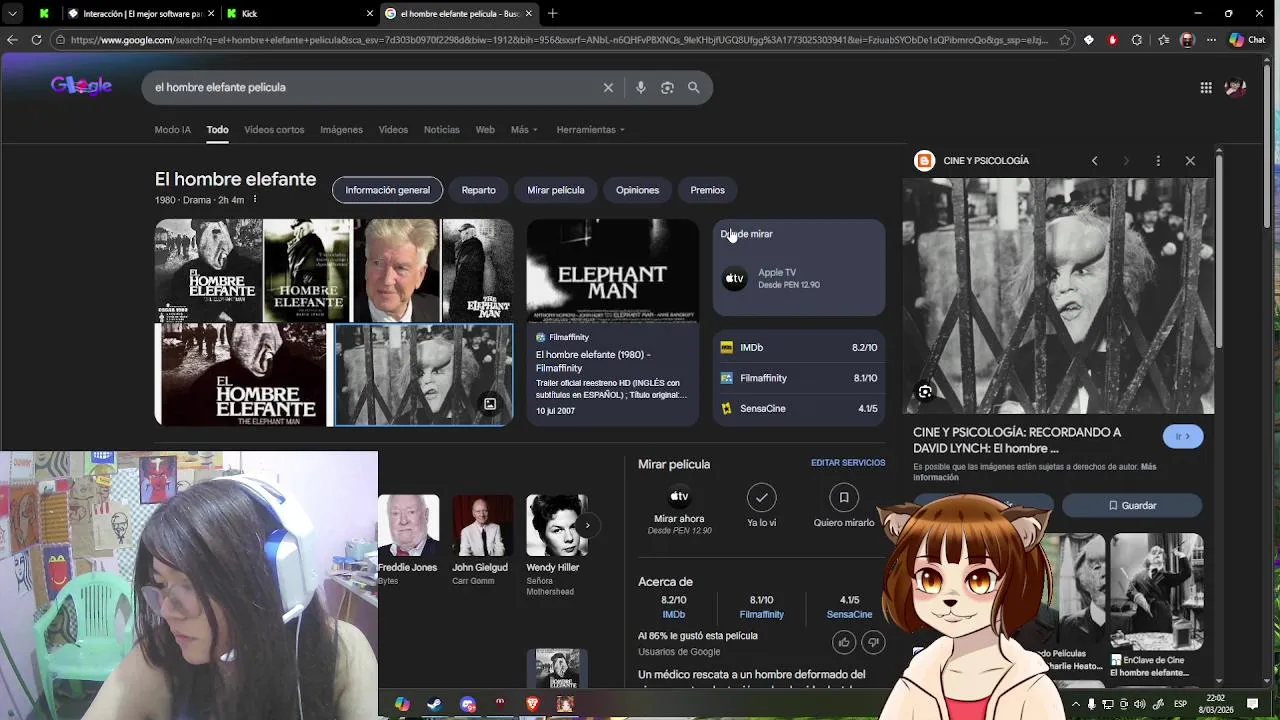1280x720 pixels.
Task: Open Freddie Jones cast photo
Action: click(408, 525)
